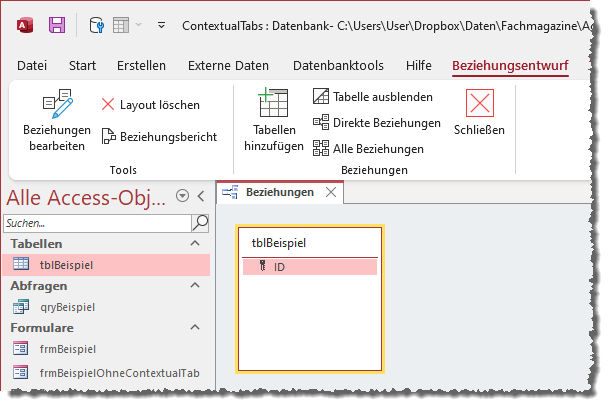Show Direkte Beziehungen
610x410 pixels.
(377, 123)
